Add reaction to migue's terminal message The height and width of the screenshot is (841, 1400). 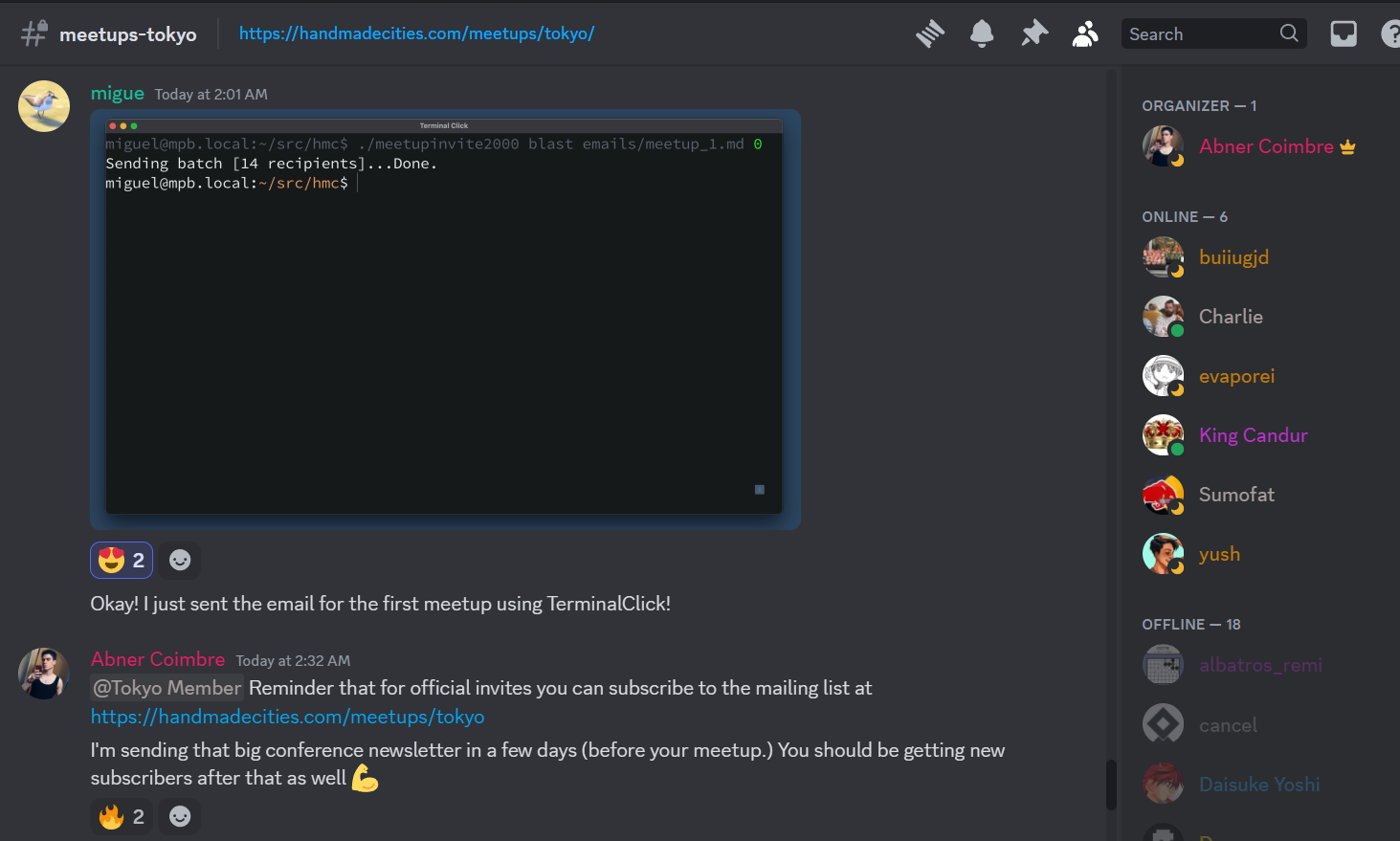[180, 561]
